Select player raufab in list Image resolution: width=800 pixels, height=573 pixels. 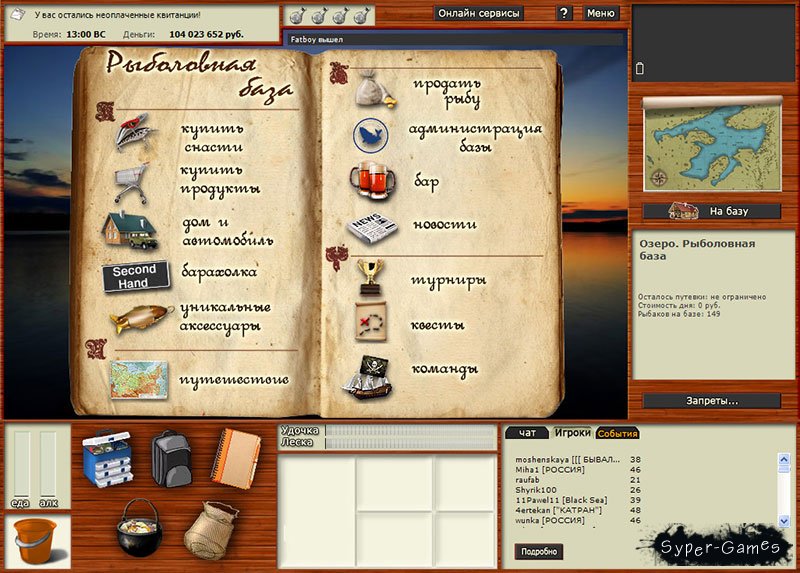coord(578,480)
